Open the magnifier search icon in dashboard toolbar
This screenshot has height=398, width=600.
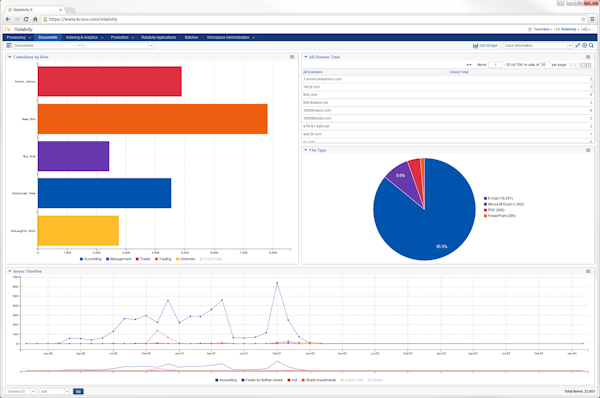click(591, 46)
